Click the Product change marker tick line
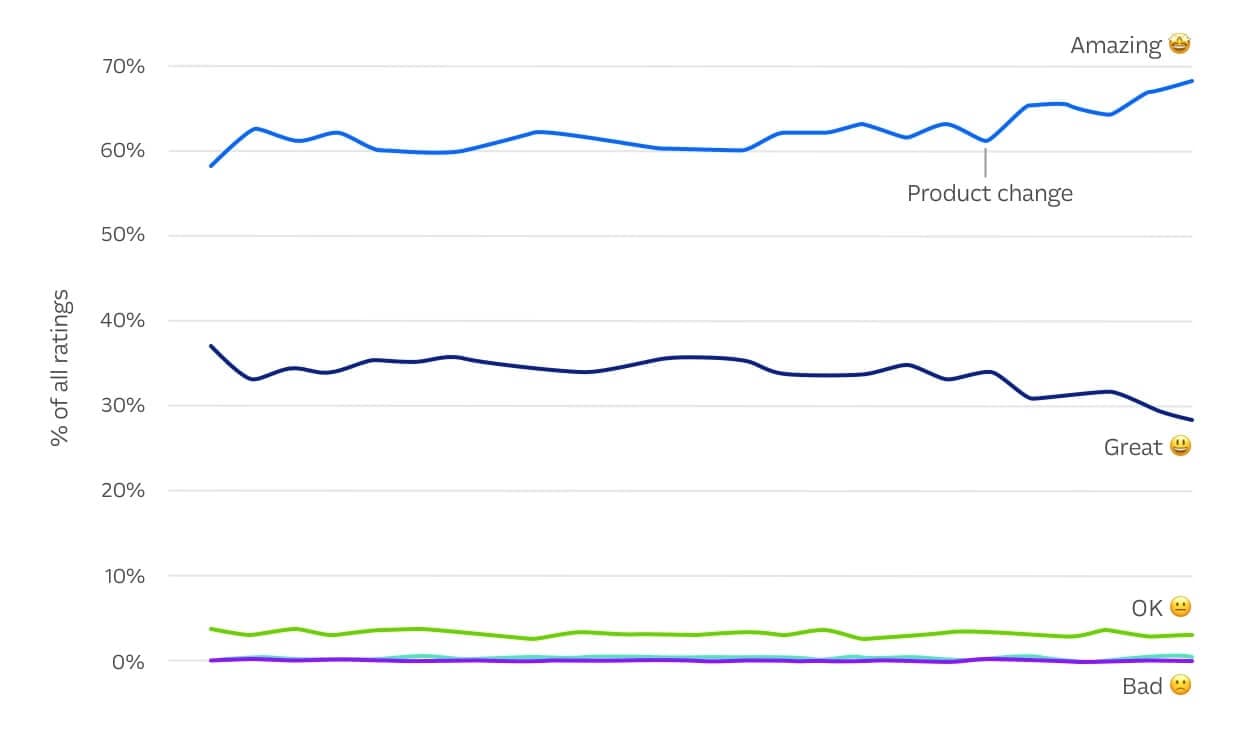 pyautogui.click(x=985, y=160)
